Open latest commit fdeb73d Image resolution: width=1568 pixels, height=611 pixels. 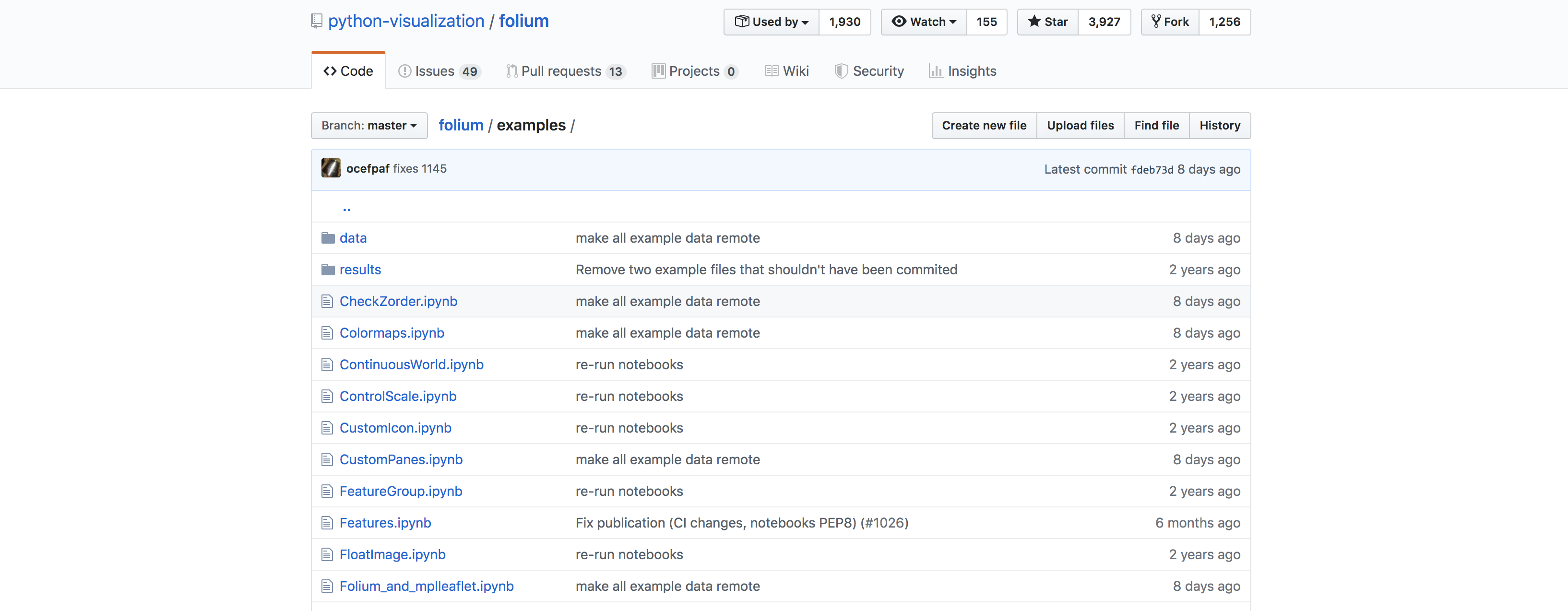tap(1152, 170)
